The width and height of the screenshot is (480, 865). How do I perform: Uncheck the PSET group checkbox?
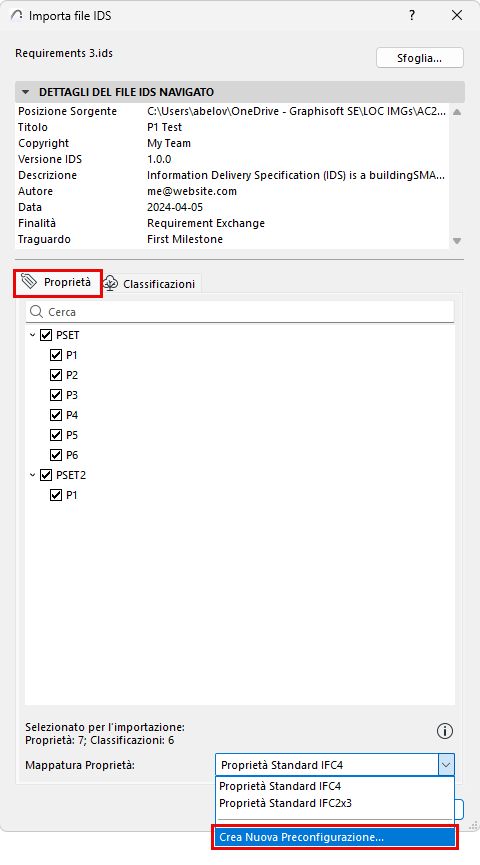click(46, 335)
